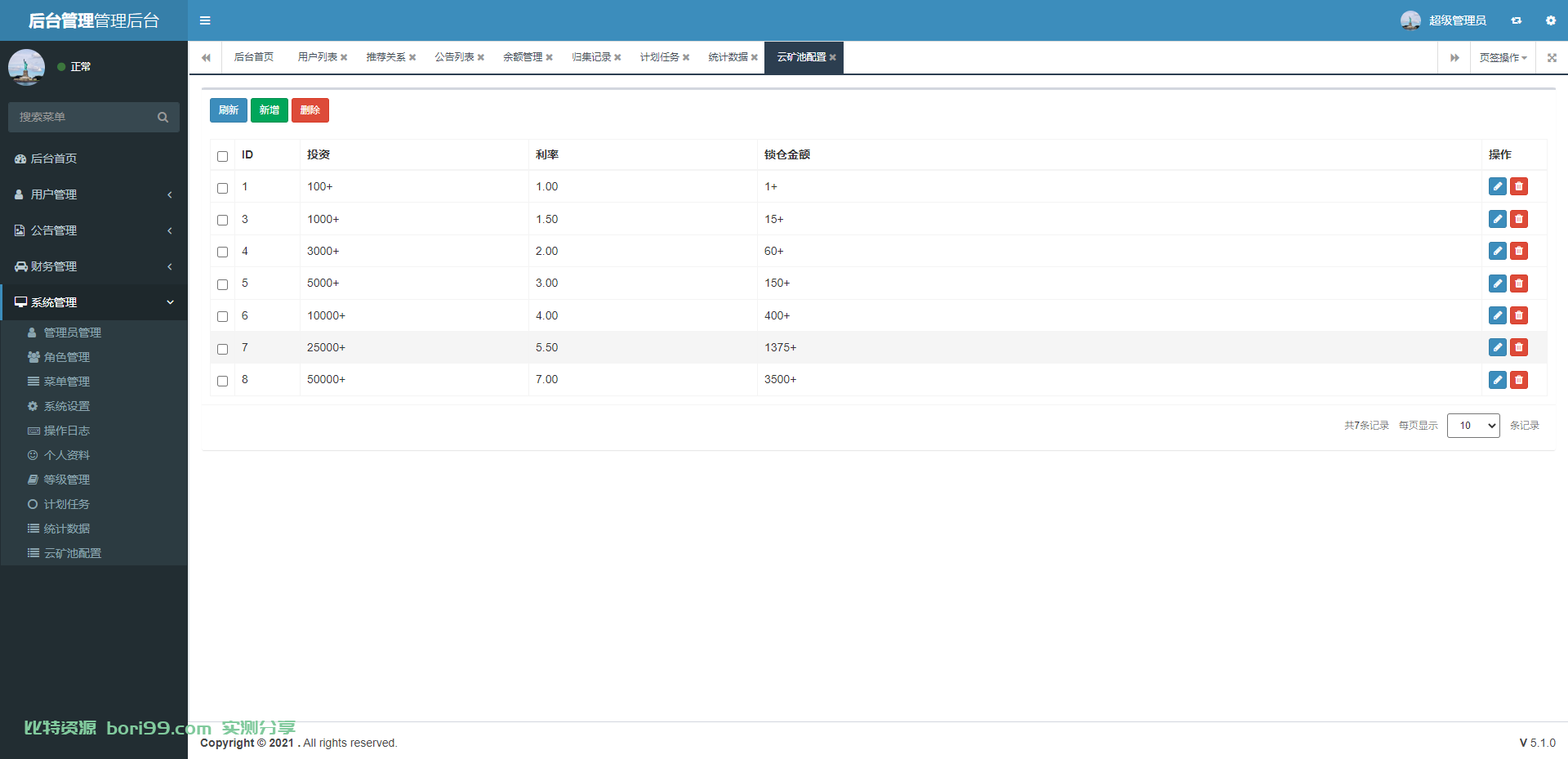Check the box for ID 3 row
1568x759 pixels.
coord(222,220)
